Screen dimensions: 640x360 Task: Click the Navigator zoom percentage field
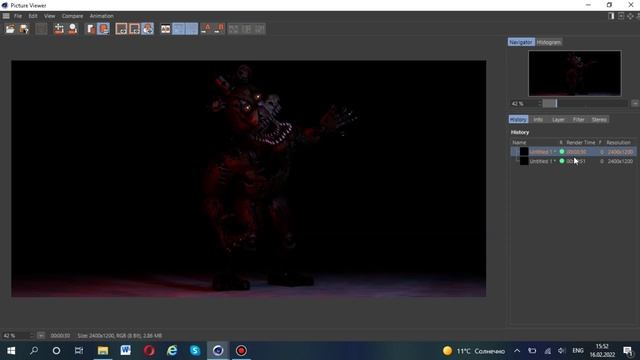pyautogui.click(x=524, y=104)
